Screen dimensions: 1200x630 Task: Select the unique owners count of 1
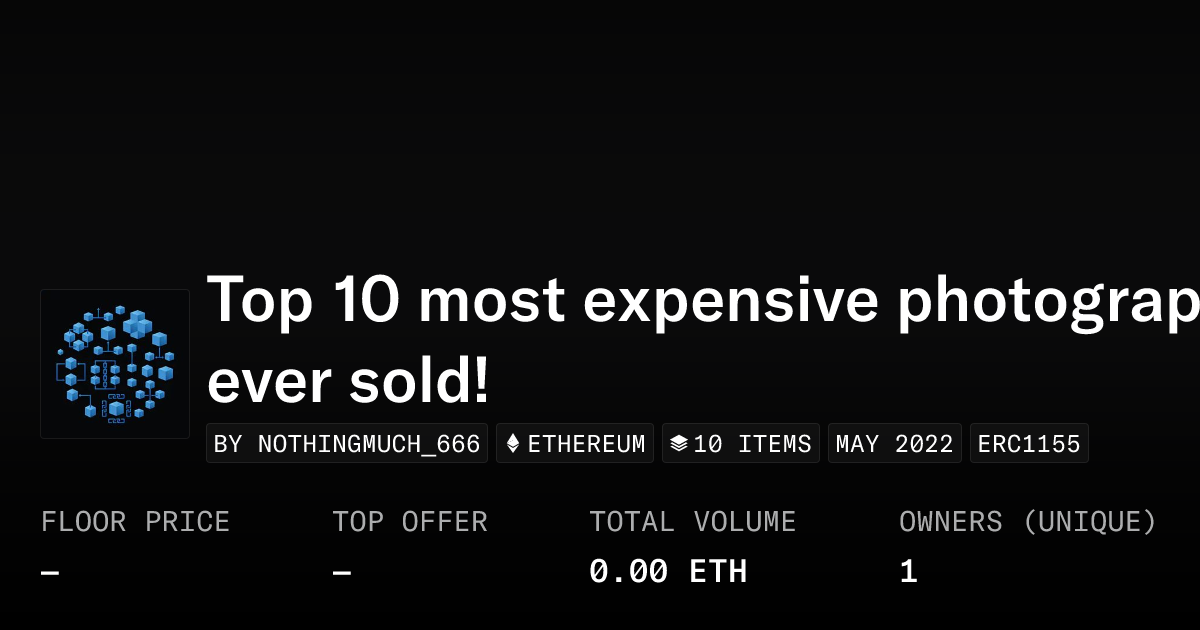[x=908, y=572]
